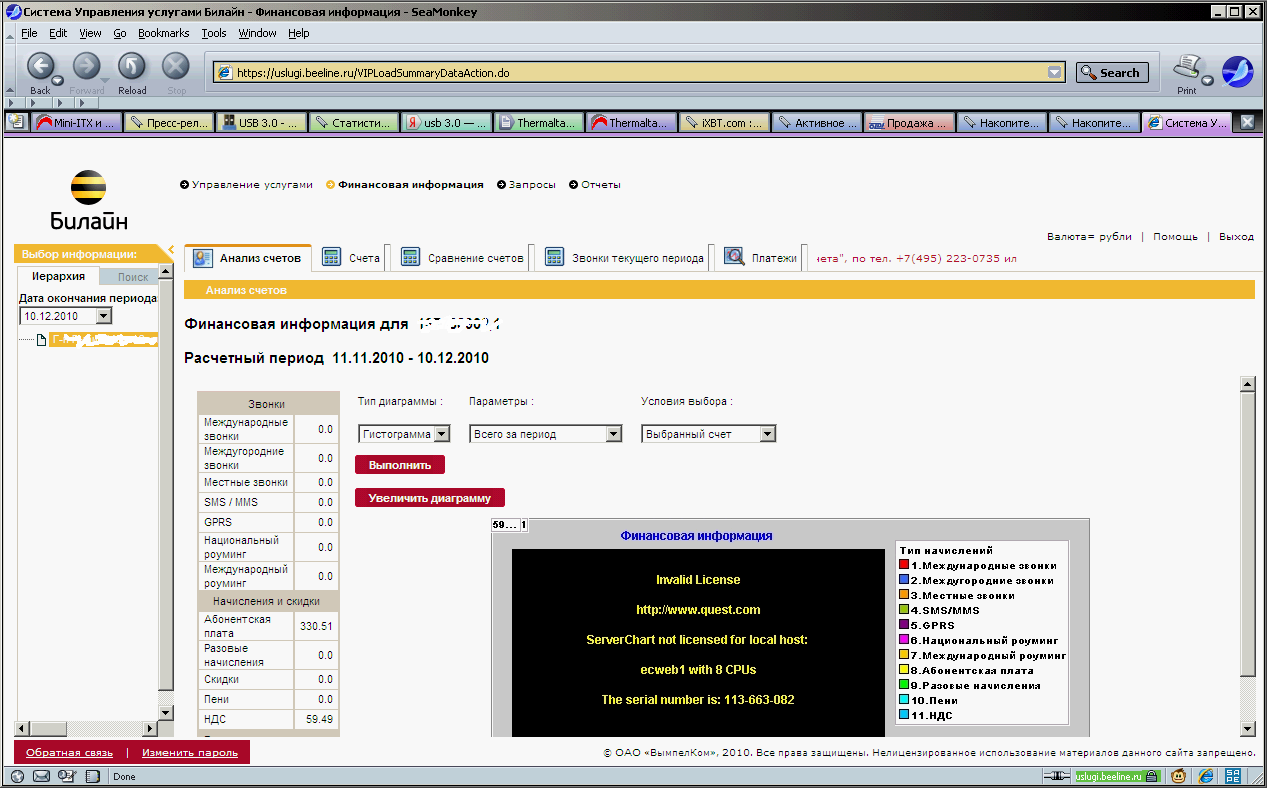Click the red Международные звонки legend swatch

point(904,565)
